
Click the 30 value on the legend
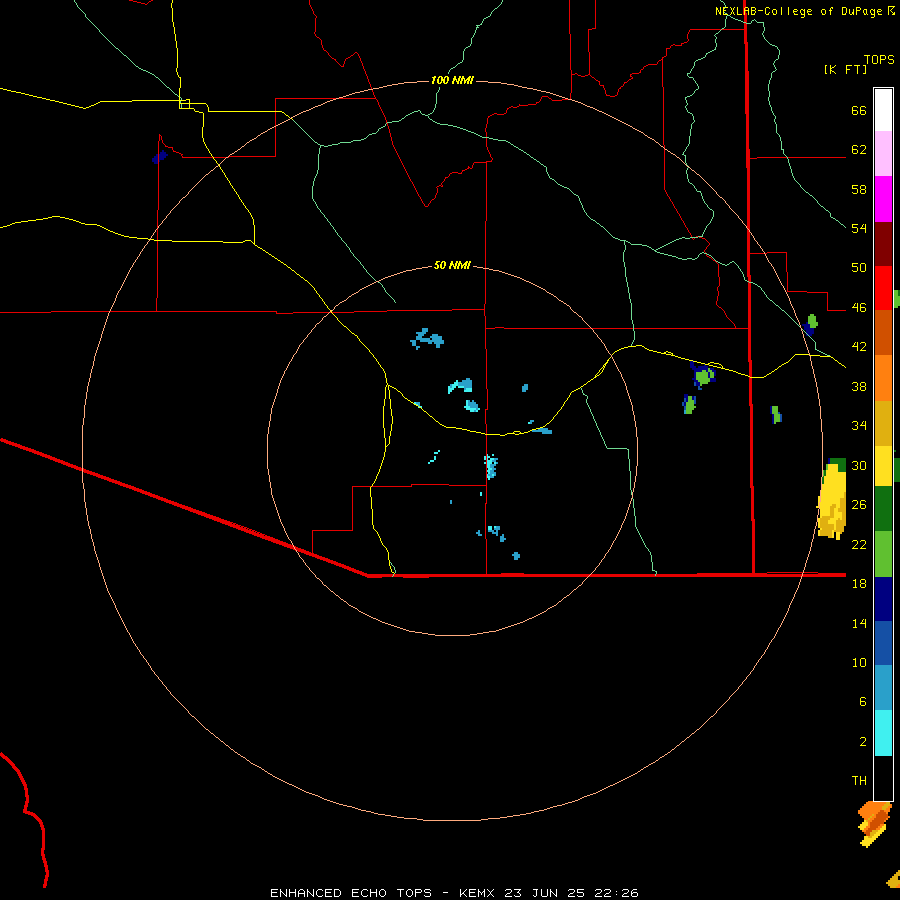click(x=859, y=465)
